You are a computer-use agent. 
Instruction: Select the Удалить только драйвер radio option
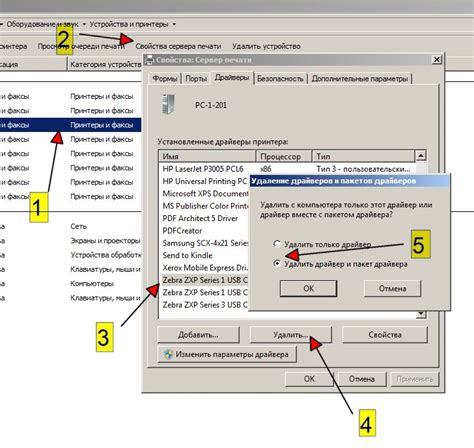[277, 244]
